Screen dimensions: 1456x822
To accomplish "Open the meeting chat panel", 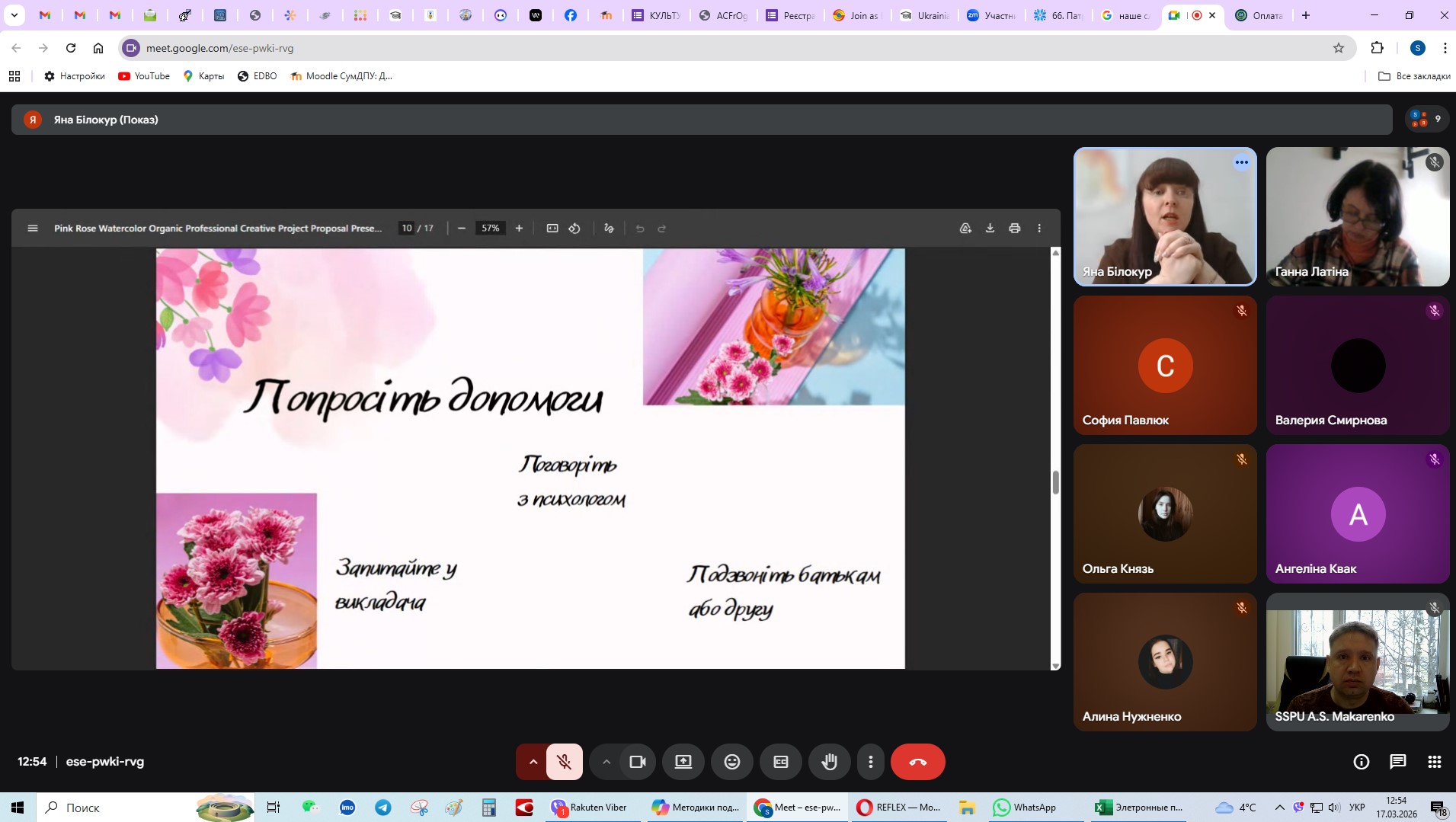I will 1397,762.
